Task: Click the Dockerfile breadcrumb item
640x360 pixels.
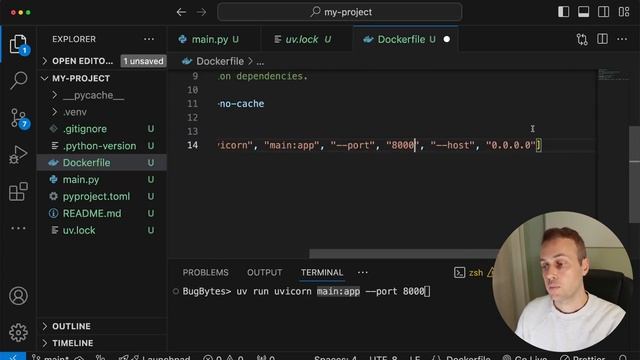Action: [213, 61]
